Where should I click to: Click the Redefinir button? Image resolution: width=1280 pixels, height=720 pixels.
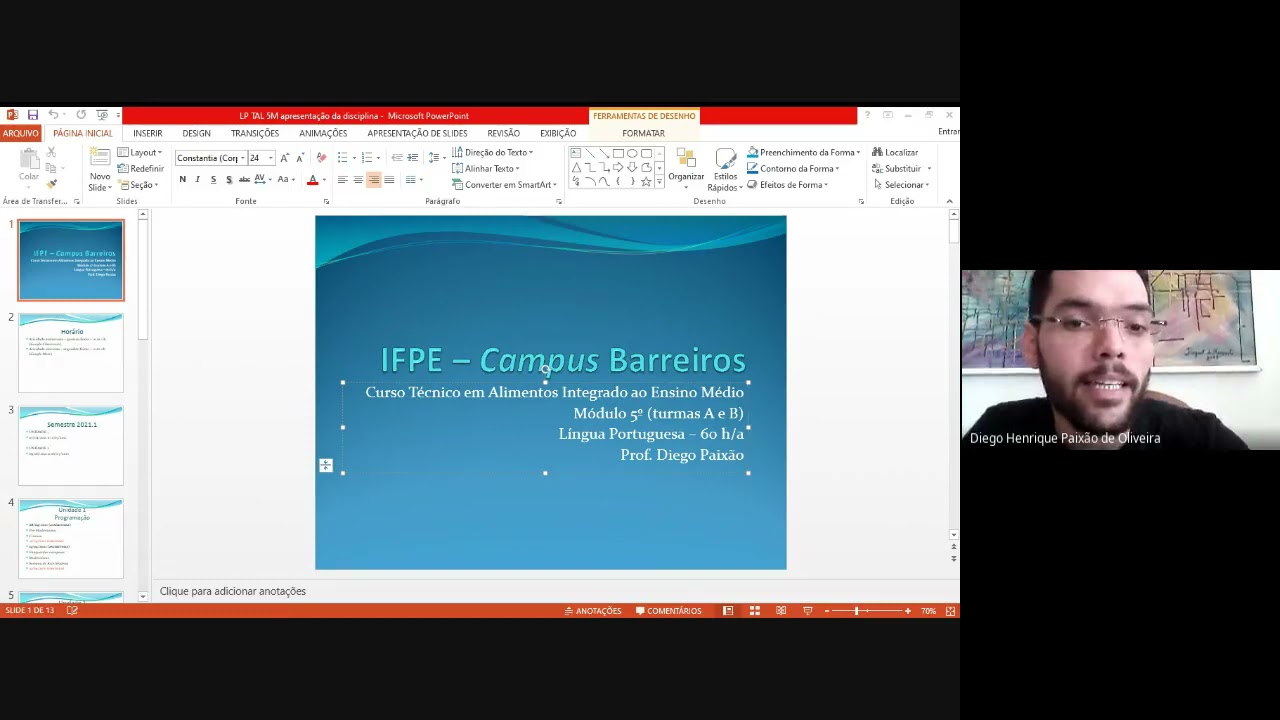pyautogui.click(x=141, y=169)
